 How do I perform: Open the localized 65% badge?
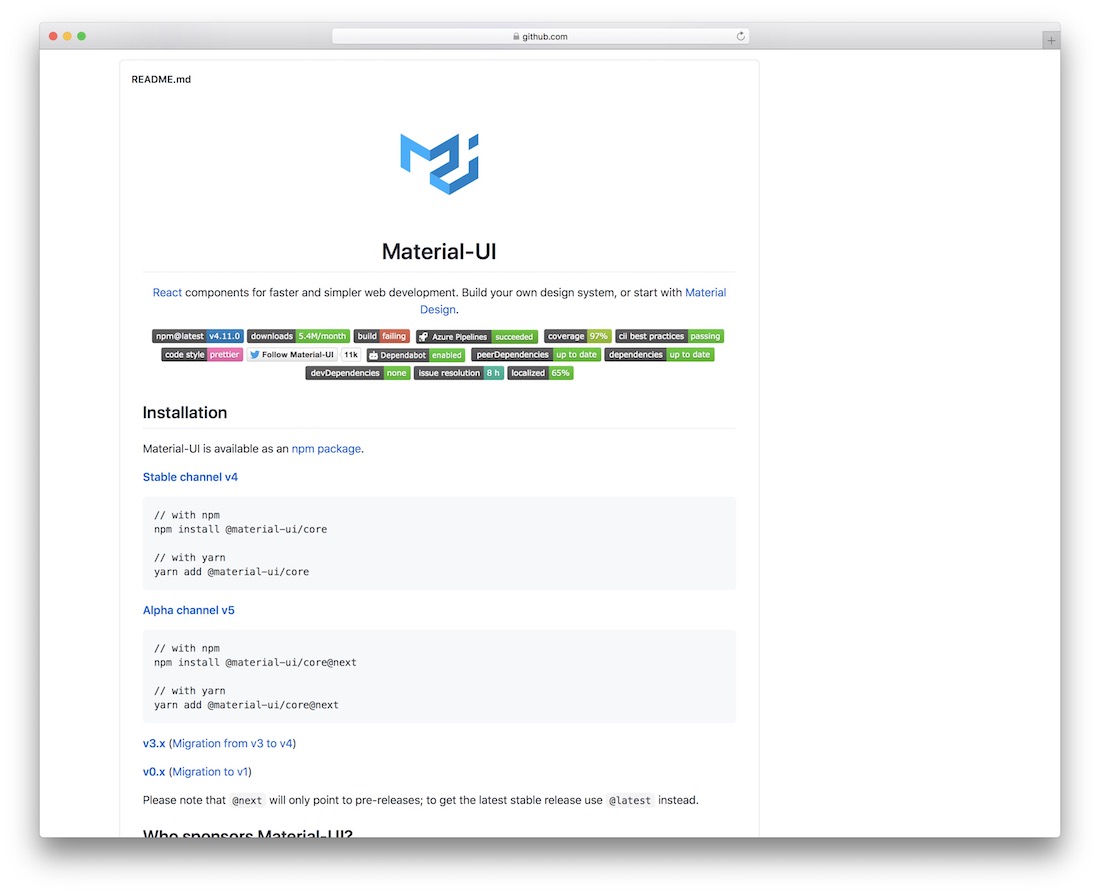tap(540, 373)
